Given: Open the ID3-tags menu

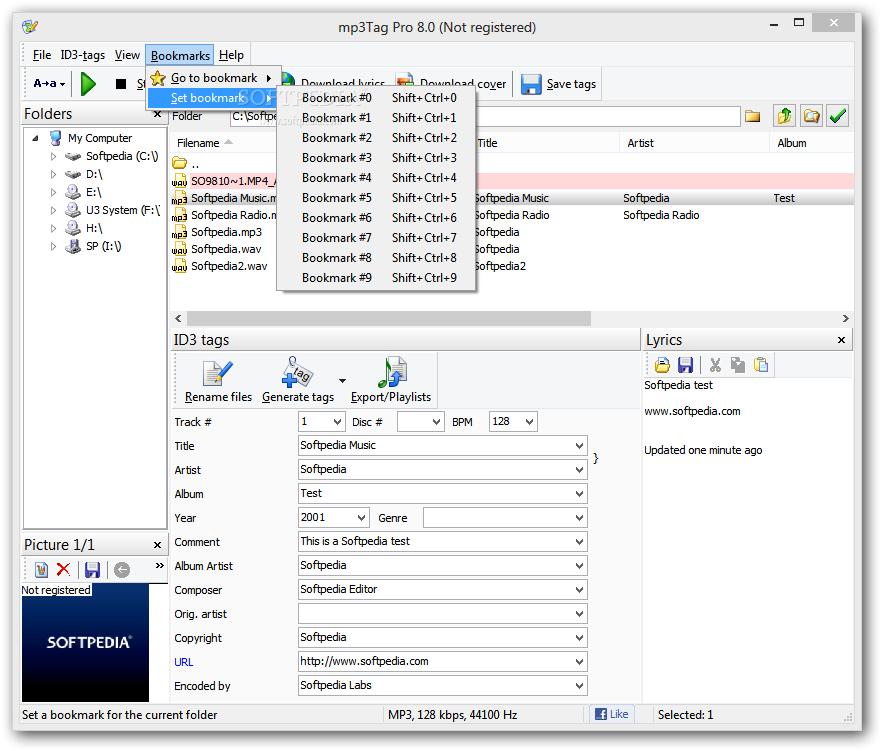Looking at the screenshot, I should pos(83,55).
